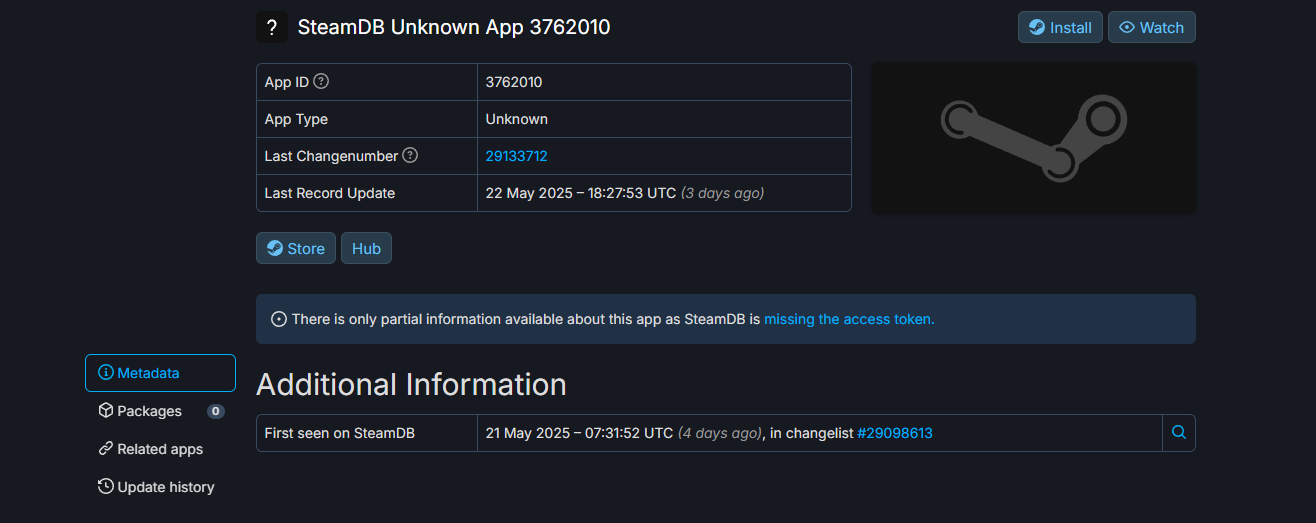Viewport: 1316px width, 523px height.
Task: Open changelist #29098613 link
Action: (x=894, y=433)
